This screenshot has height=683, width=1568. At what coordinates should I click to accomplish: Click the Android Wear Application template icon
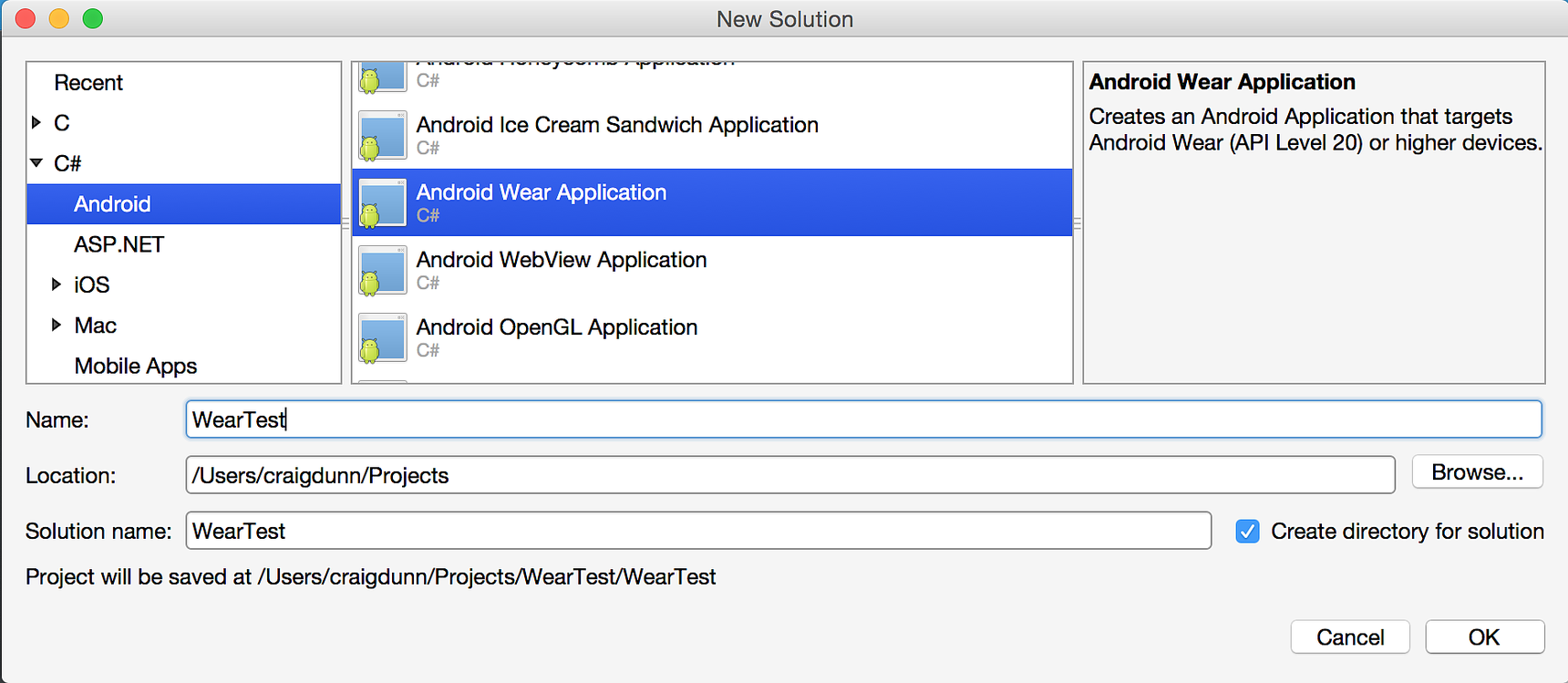[382, 202]
